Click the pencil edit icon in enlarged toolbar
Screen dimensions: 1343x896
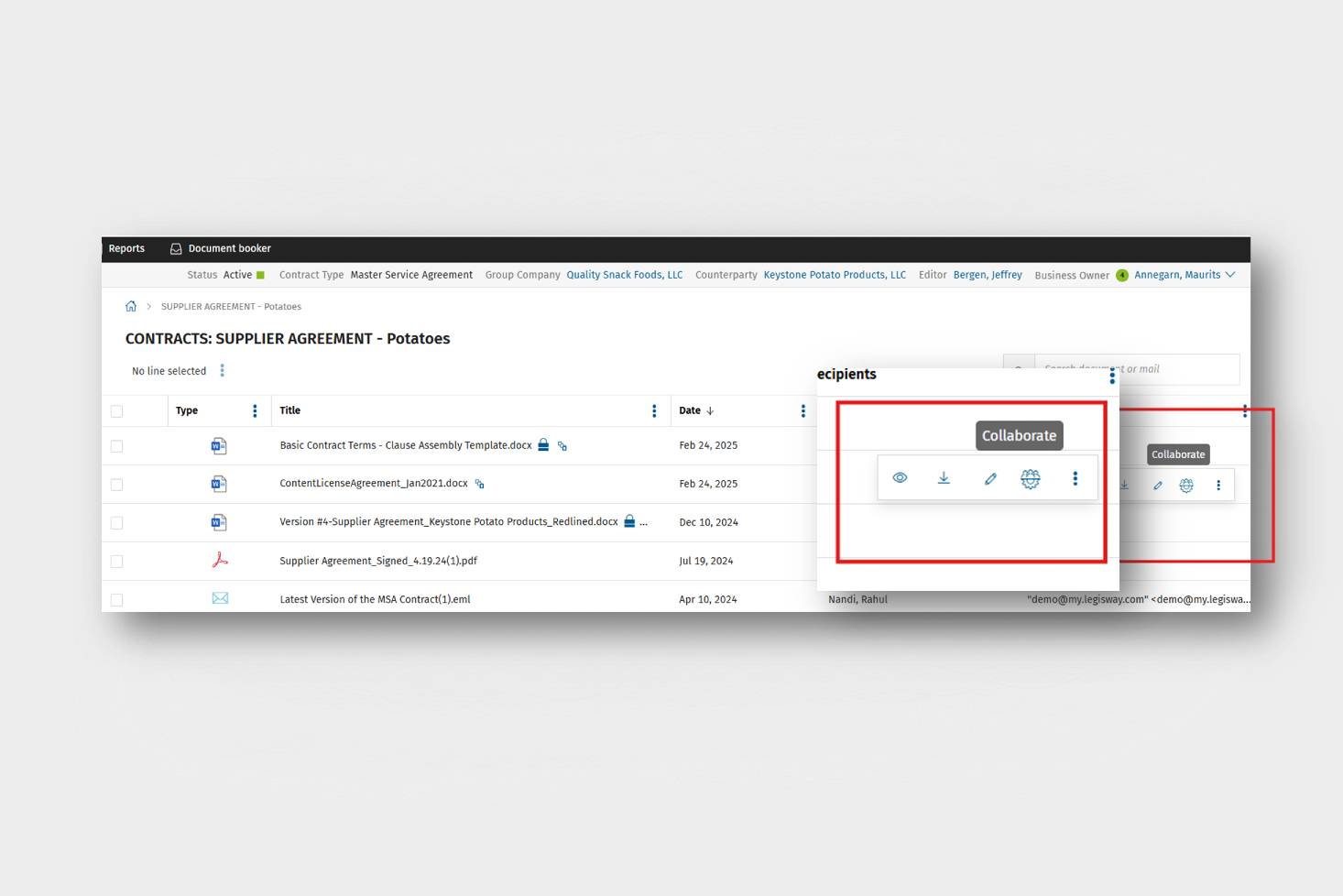coord(989,478)
